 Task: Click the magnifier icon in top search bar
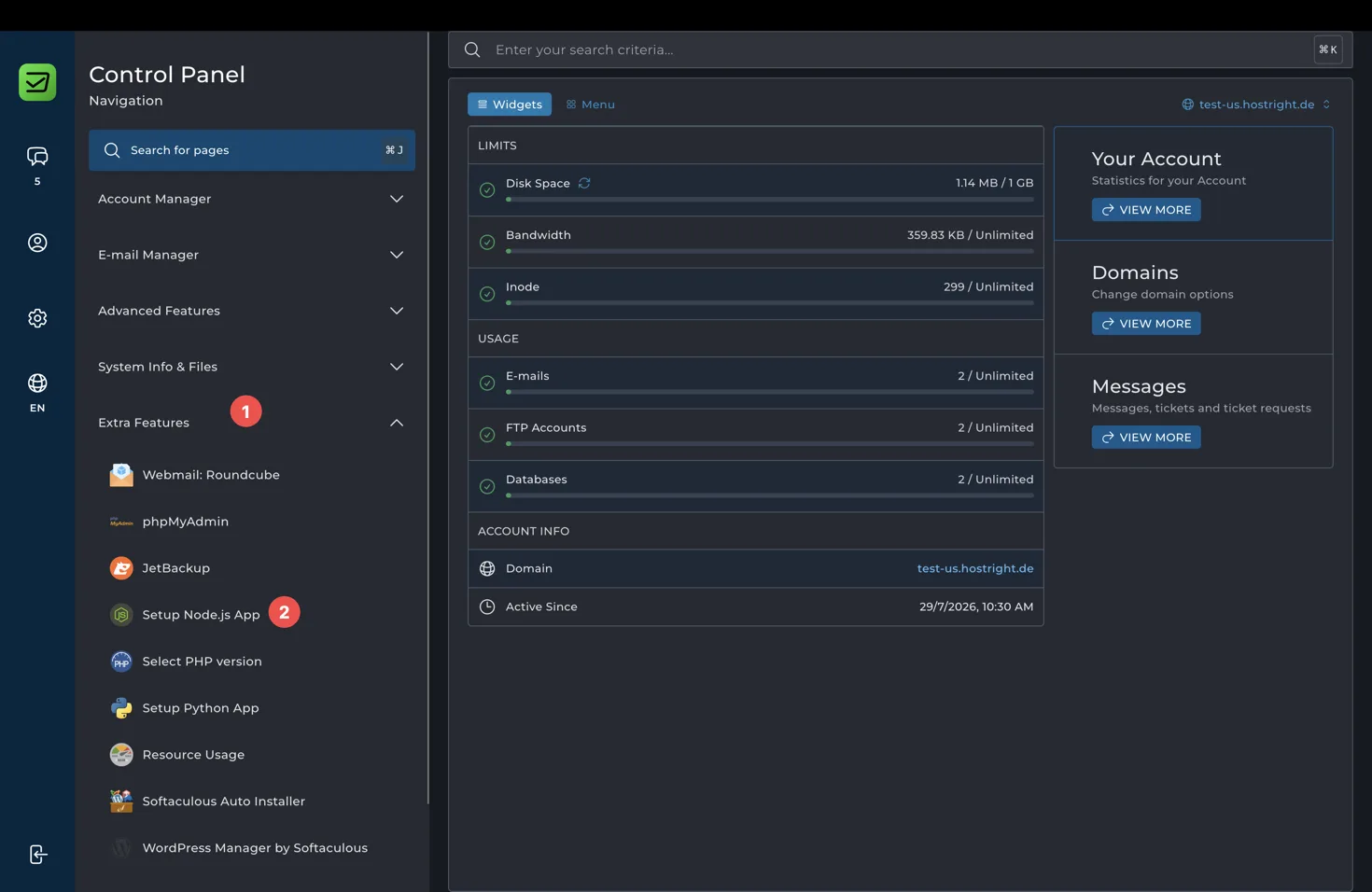[472, 49]
